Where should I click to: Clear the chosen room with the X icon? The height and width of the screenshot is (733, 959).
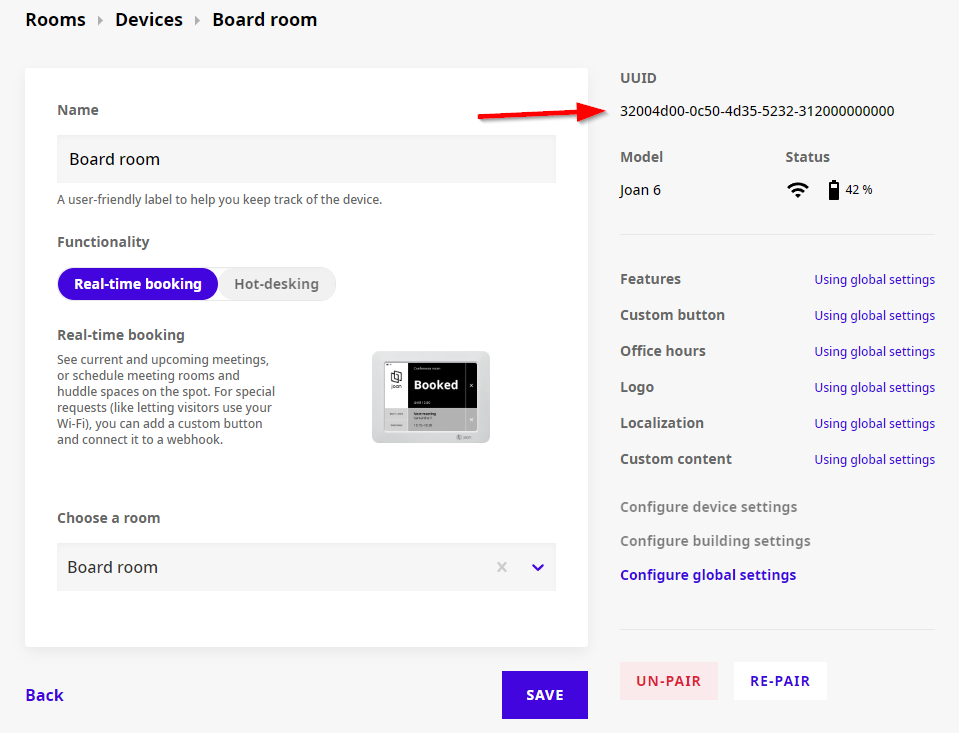[502, 567]
